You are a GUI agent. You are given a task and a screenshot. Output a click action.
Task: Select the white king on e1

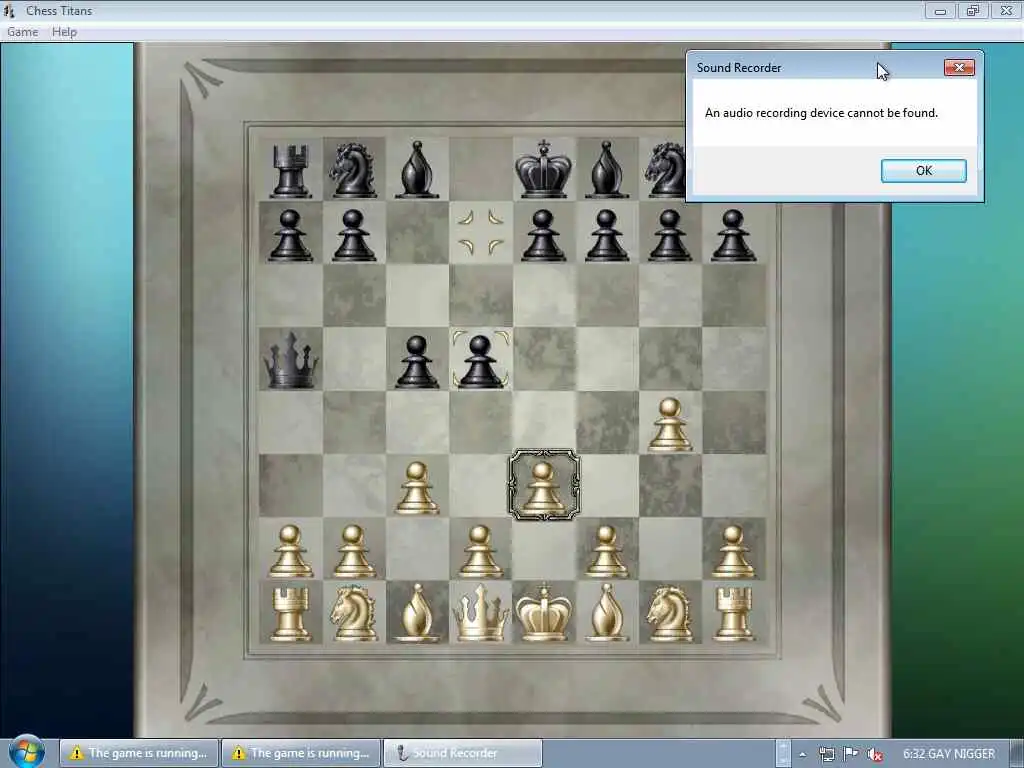point(543,613)
